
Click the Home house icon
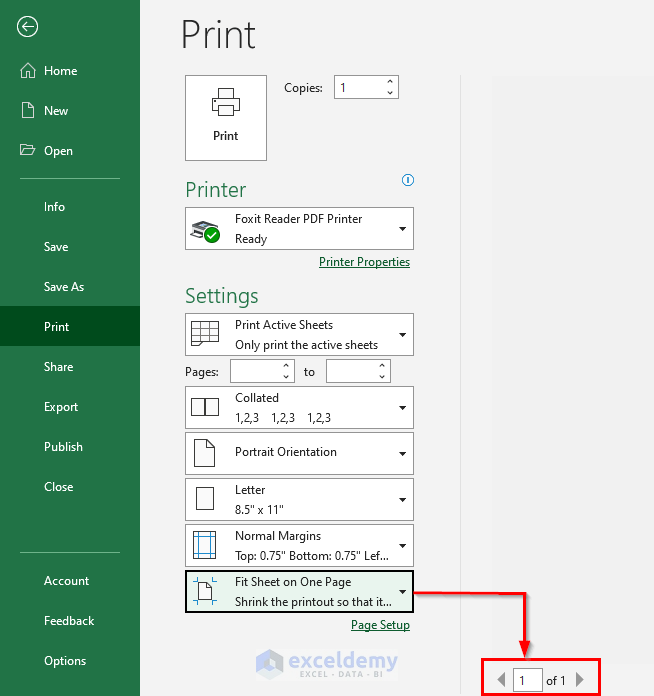point(28,71)
